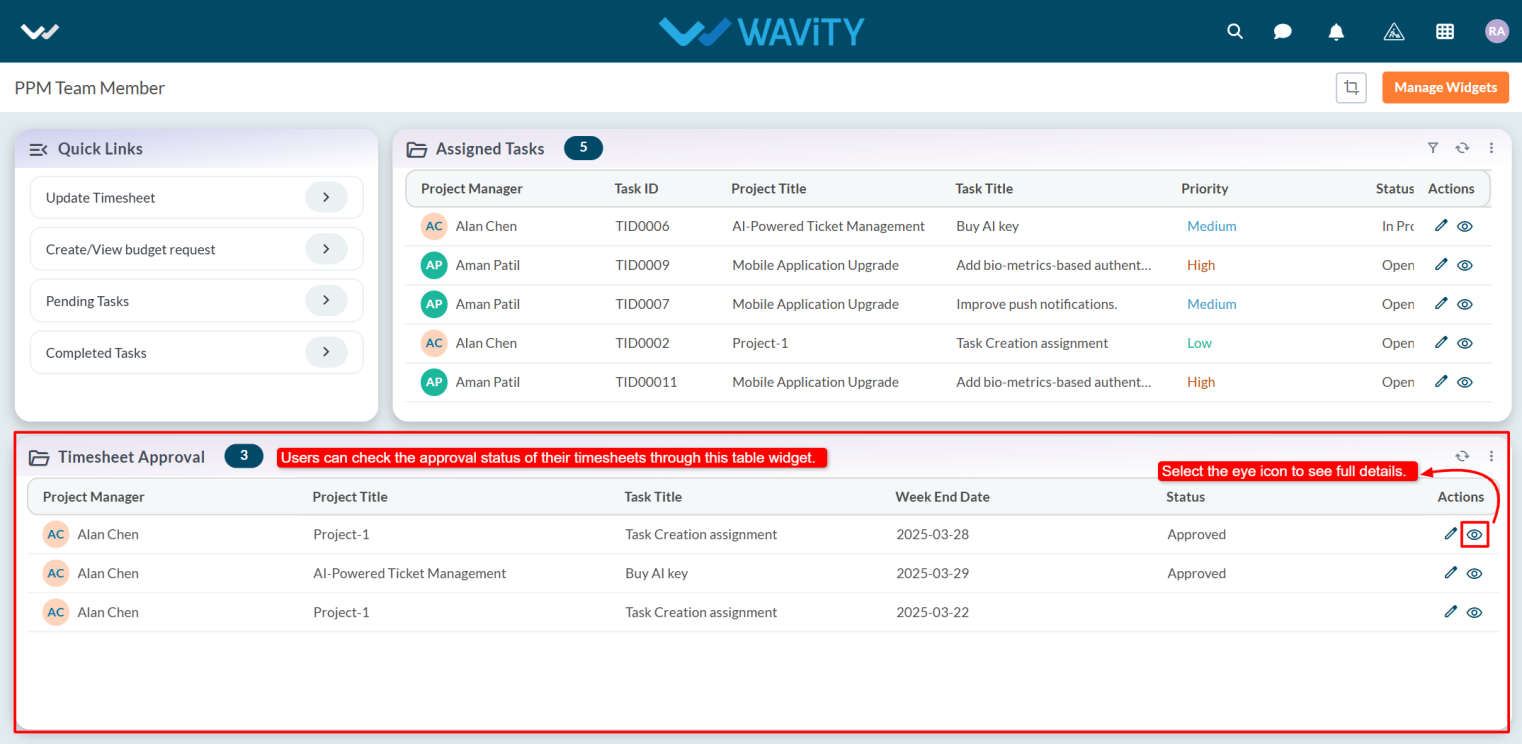The width and height of the screenshot is (1522, 744).
Task: Open Create/View budget request chevron
Action: [326, 249]
